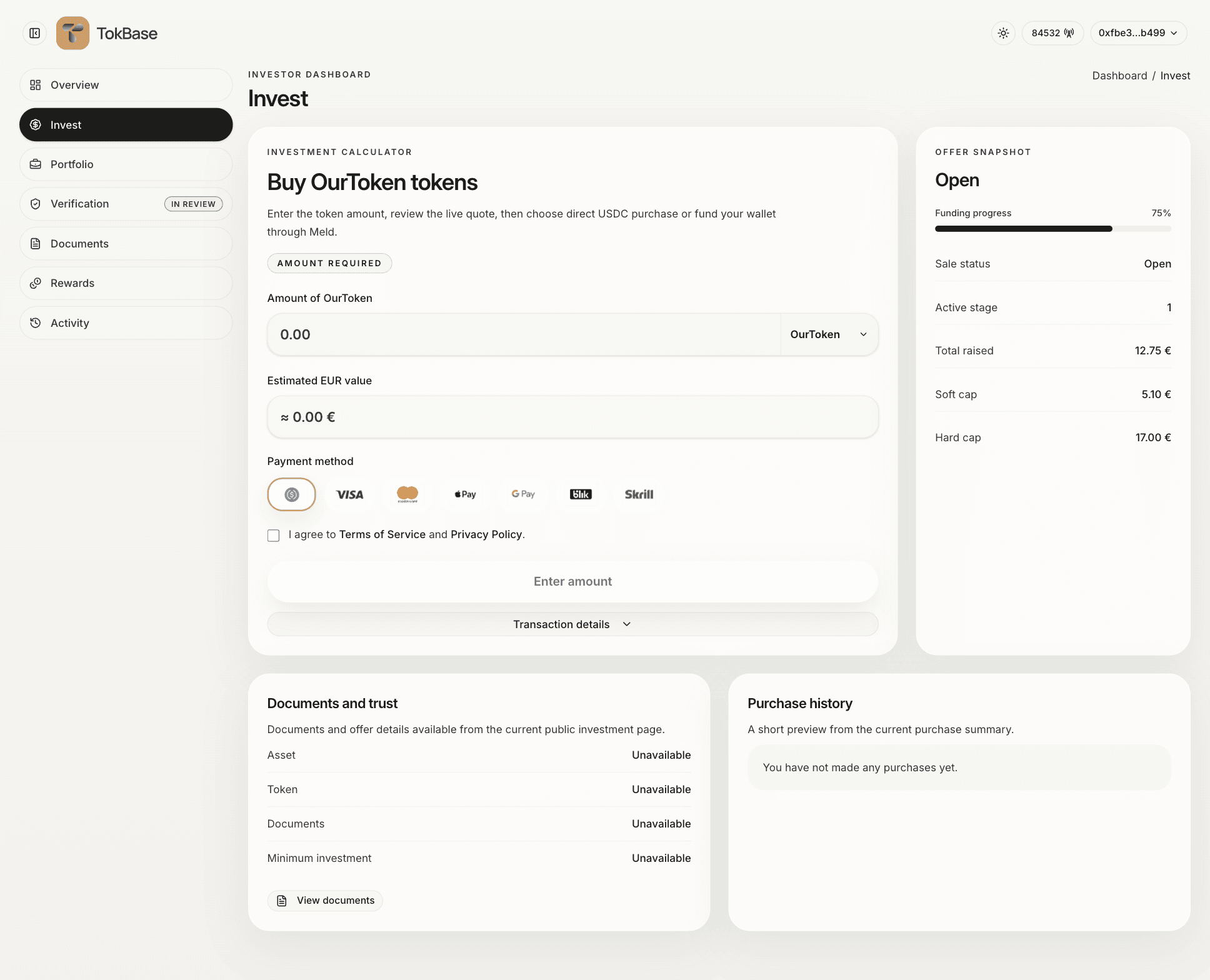Click the Invest breadcrumb text
The height and width of the screenshot is (980, 1210).
[x=1175, y=76]
